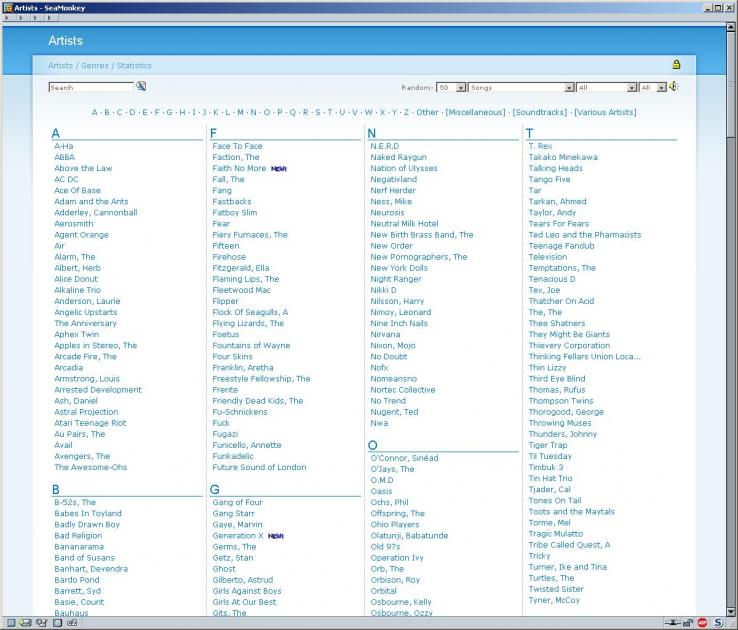The height and width of the screenshot is (630, 738).
Task: Open the Random count dropdown showing 50
Action: coord(451,88)
